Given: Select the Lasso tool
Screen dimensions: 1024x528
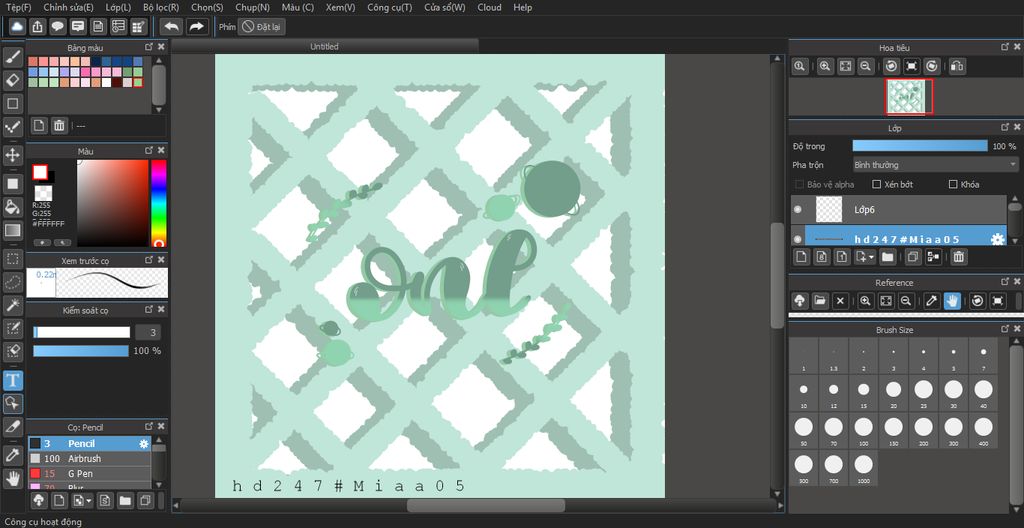Looking at the screenshot, I should (13, 282).
